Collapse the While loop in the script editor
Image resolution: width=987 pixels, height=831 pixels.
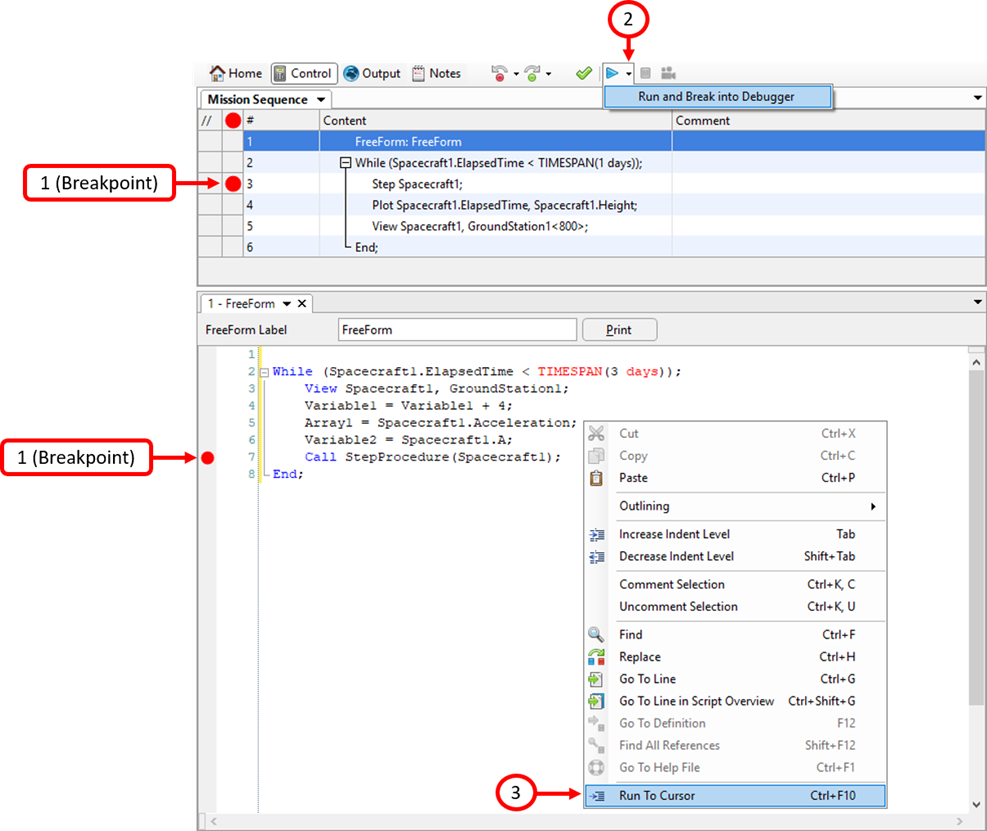265,370
